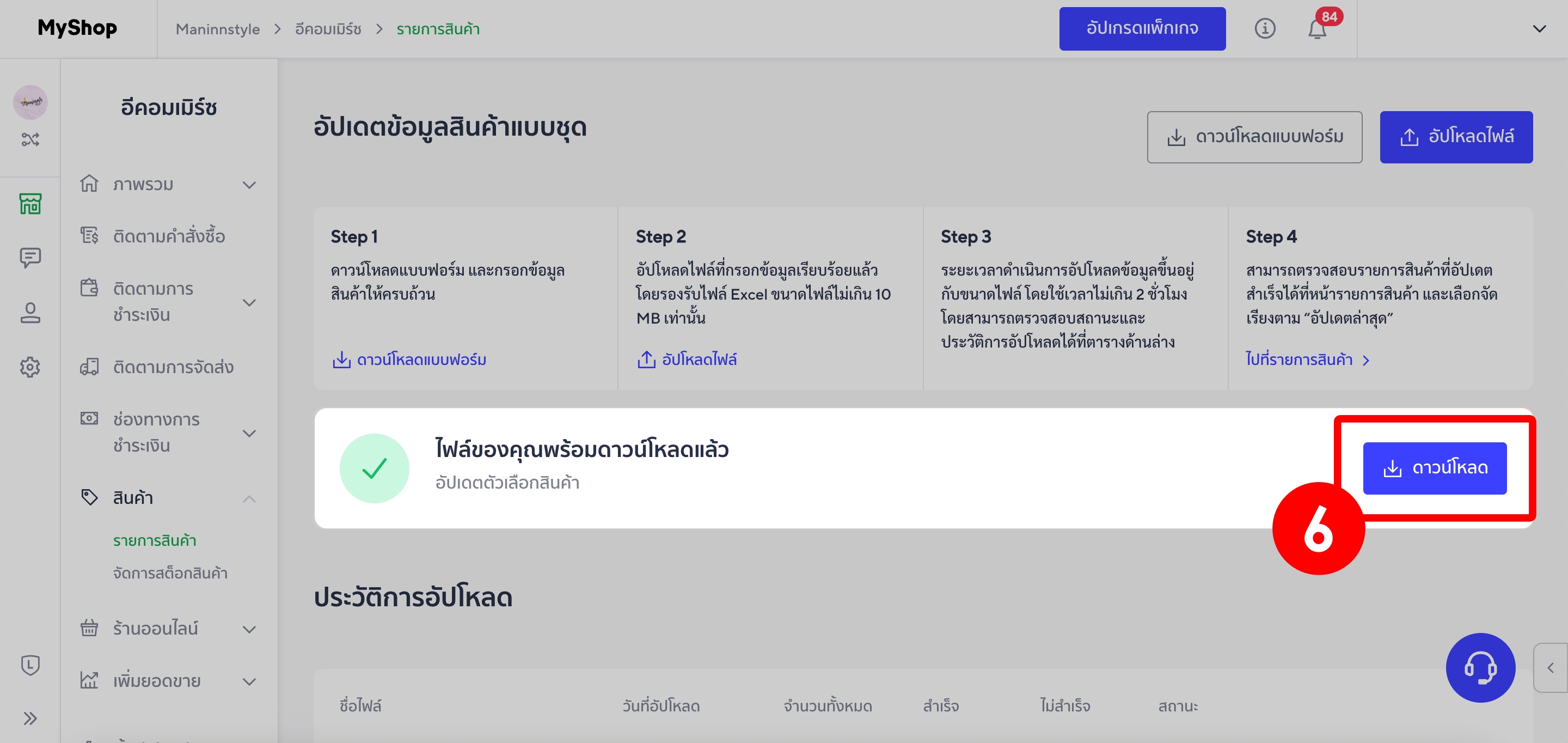Click the highlighted ดาวน์โหลด download button
This screenshot has height=743, width=1568.
point(1435,468)
